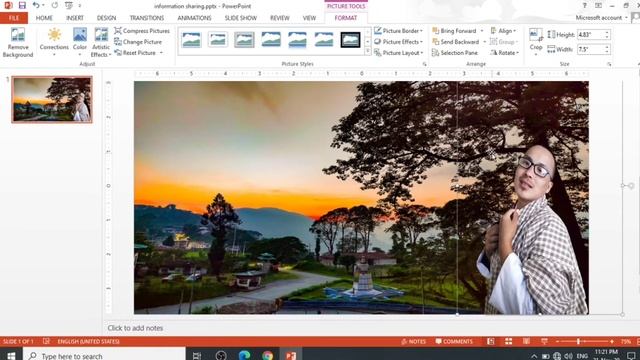Screen dimensions: 640x360
Task: Click the Redo icon in Quick Access
Action: coord(55,5)
